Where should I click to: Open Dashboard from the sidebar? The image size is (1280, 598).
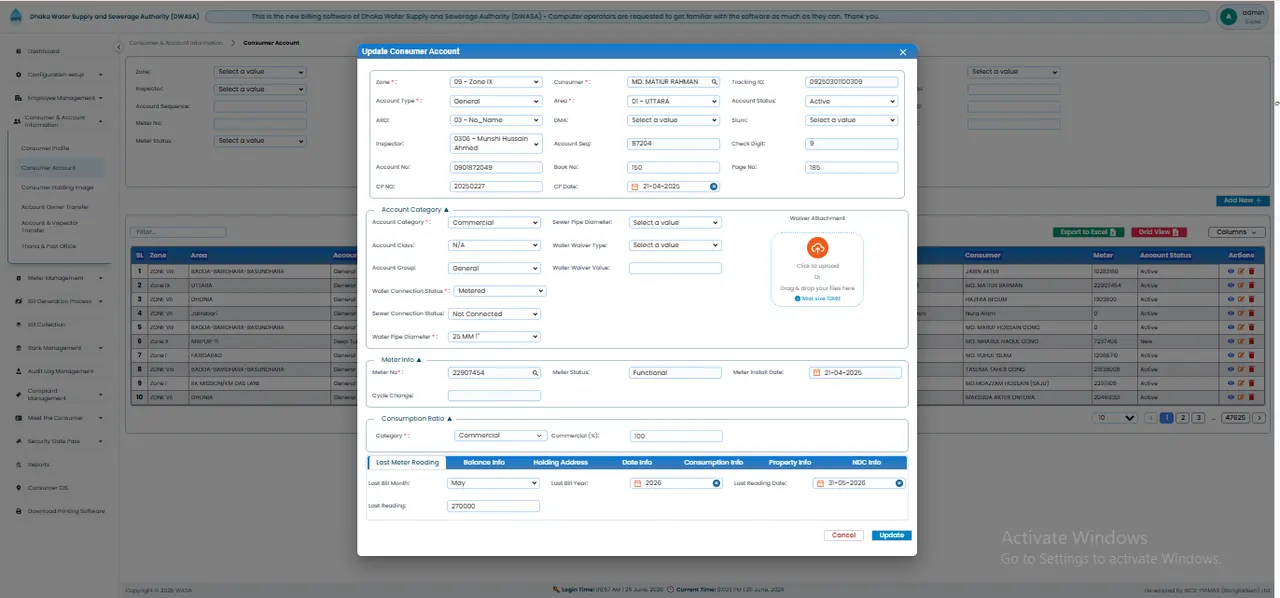pyautogui.click(x=43, y=51)
